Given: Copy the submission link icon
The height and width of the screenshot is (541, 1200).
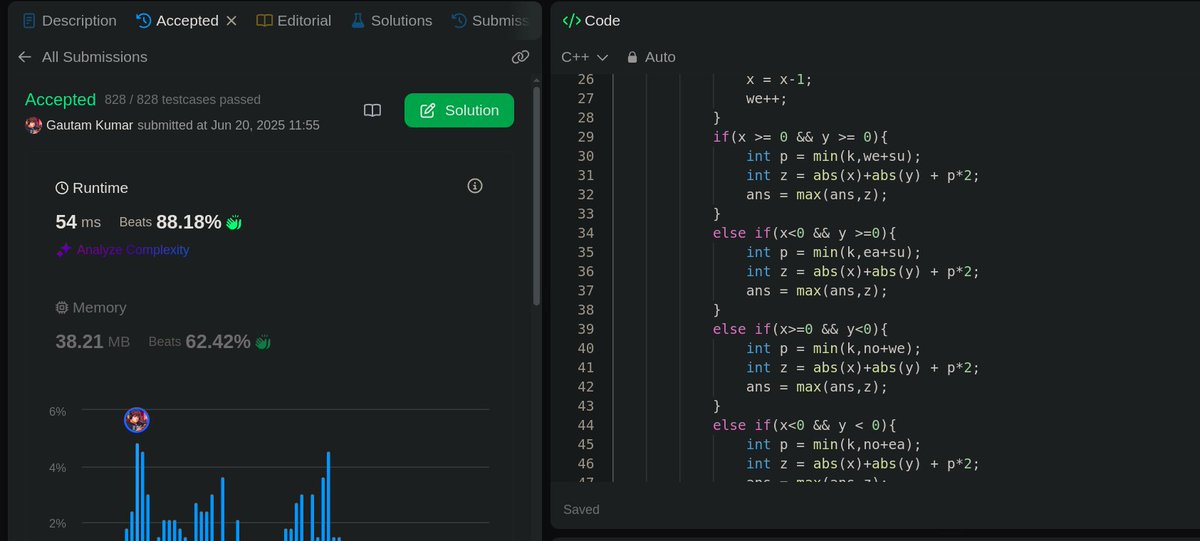Looking at the screenshot, I should click(520, 57).
